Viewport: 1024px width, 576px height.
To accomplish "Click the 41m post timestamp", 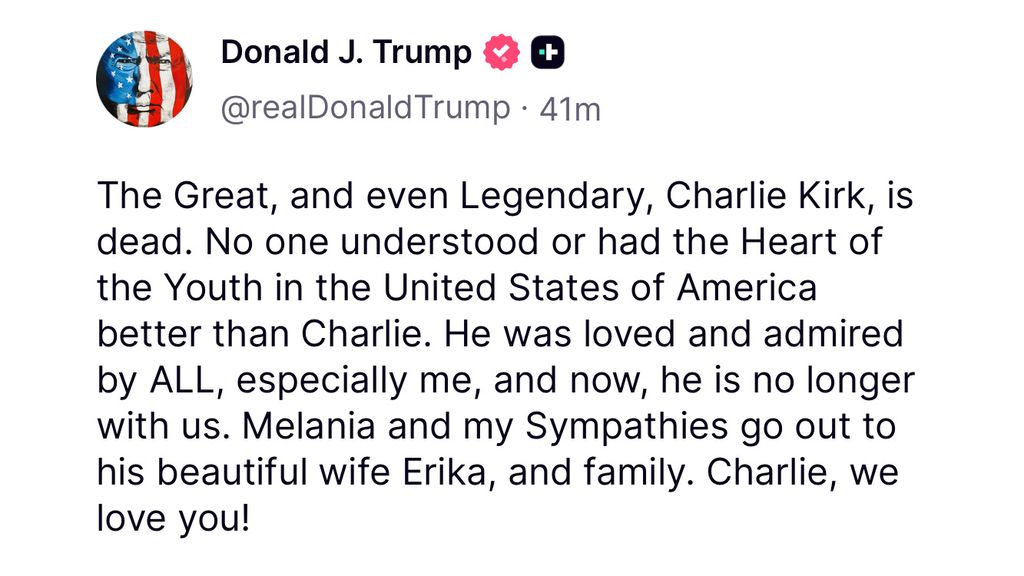I will [570, 109].
